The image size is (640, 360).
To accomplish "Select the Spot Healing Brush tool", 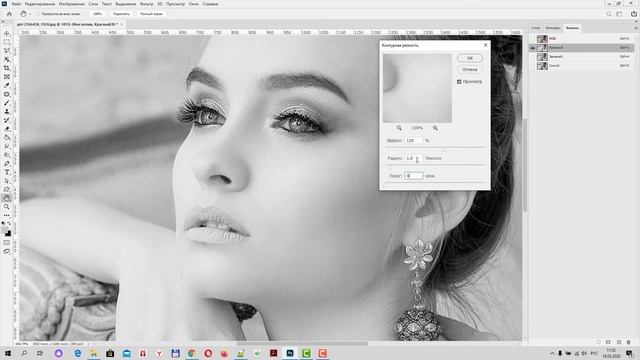I will (x=7, y=94).
